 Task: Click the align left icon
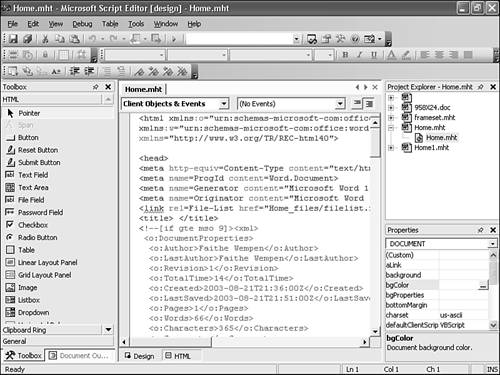coord(425,55)
